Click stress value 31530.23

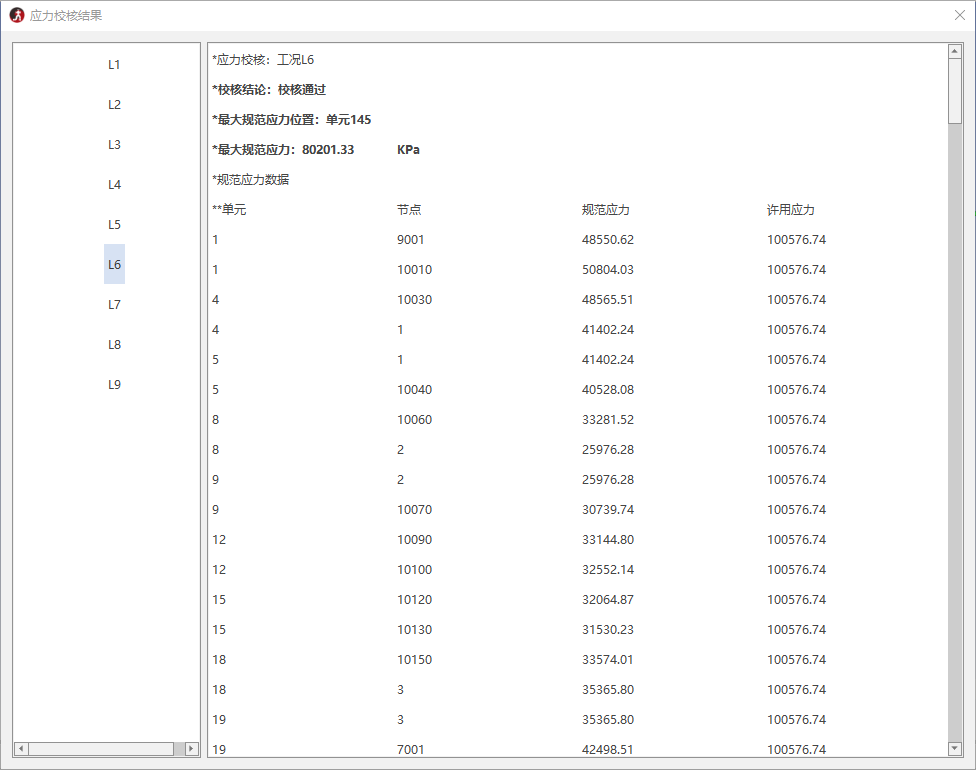(x=608, y=629)
